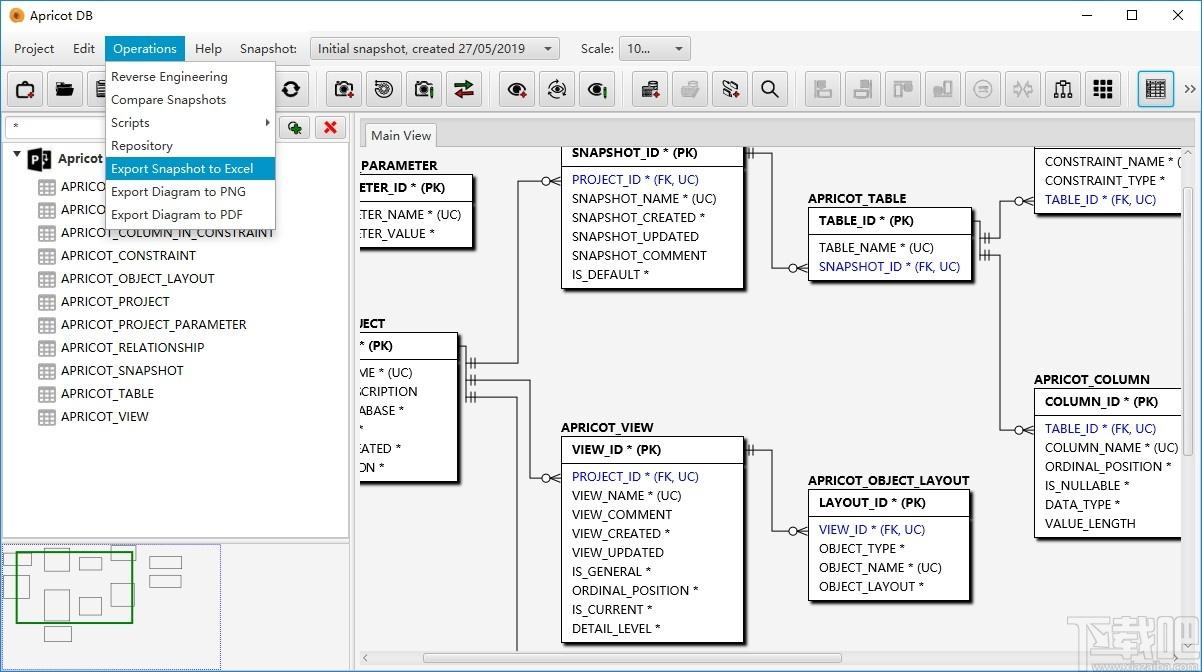1202x672 pixels.
Task: Select the VIEW_ID * (PK) entity header
Action: 653,449
